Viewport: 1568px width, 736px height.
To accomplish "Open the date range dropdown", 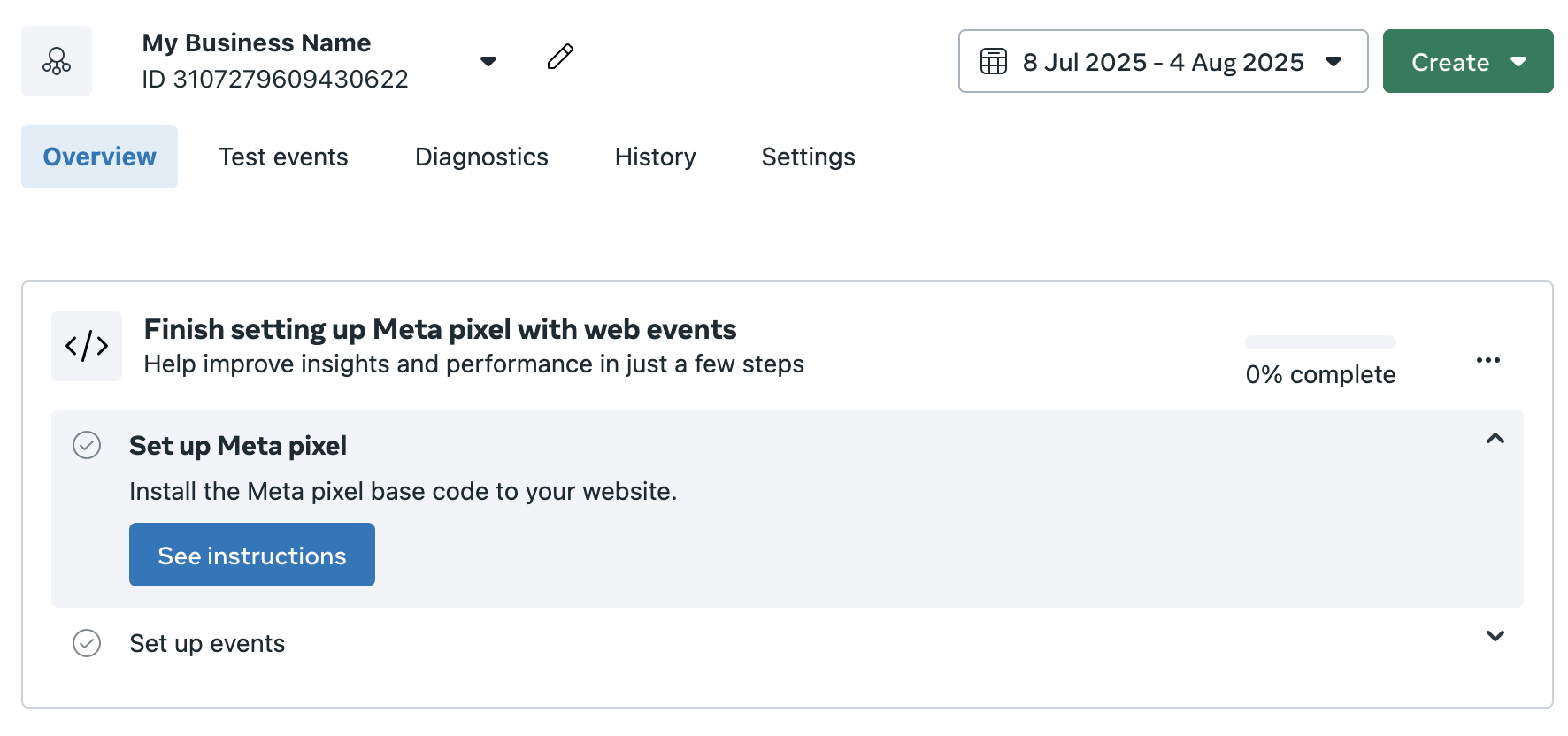I will click(x=1333, y=62).
